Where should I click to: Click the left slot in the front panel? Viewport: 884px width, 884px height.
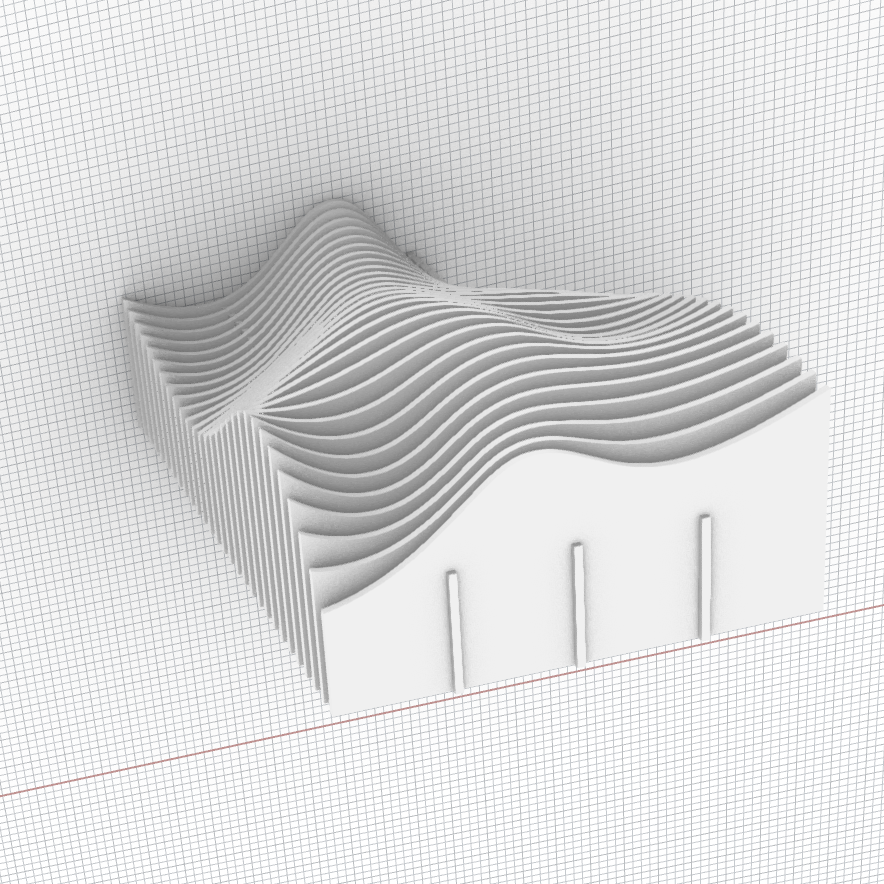455,631
